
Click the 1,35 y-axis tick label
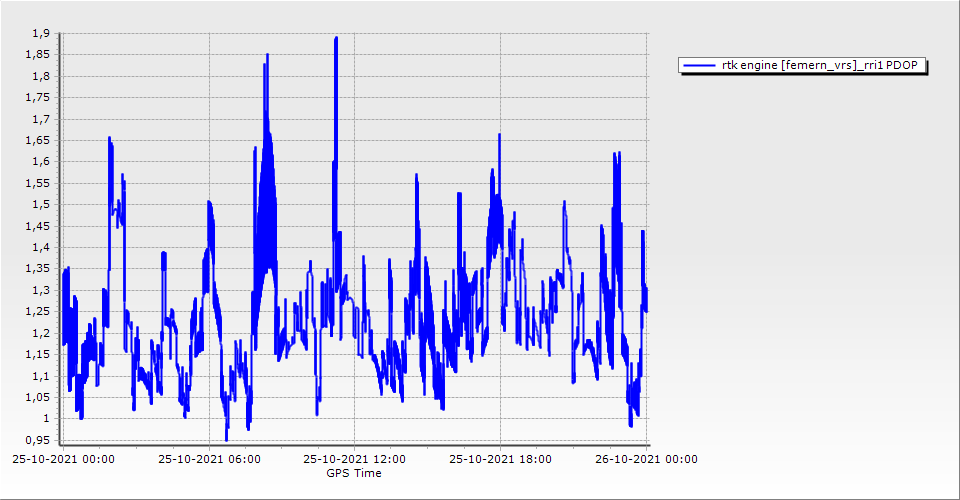point(37,269)
